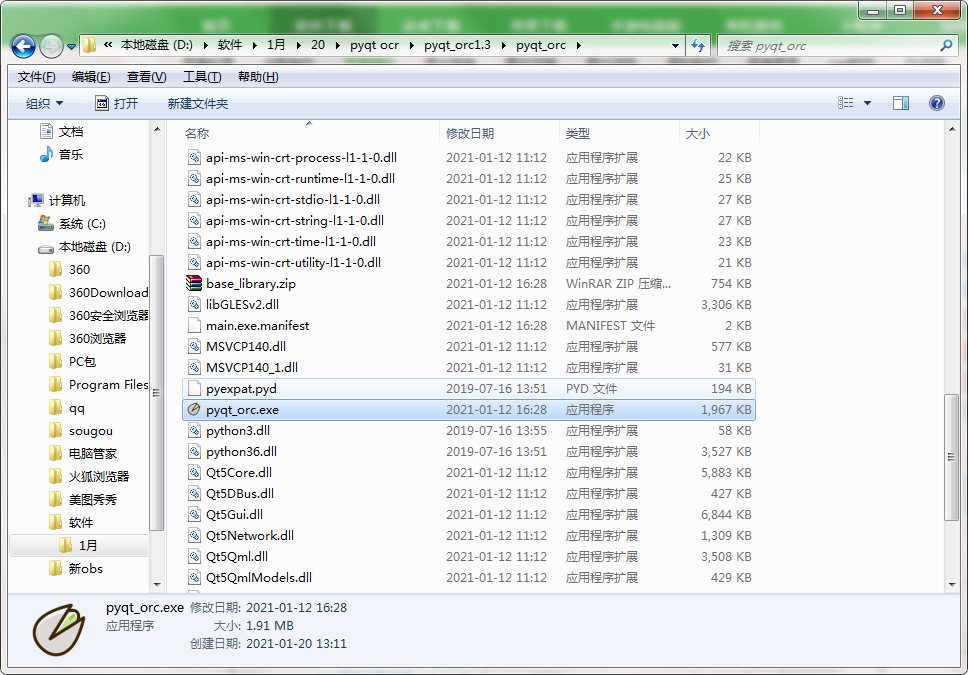Select MSVCP140_1.dll file name
The height and width of the screenshot is (675, 968).
252,367
